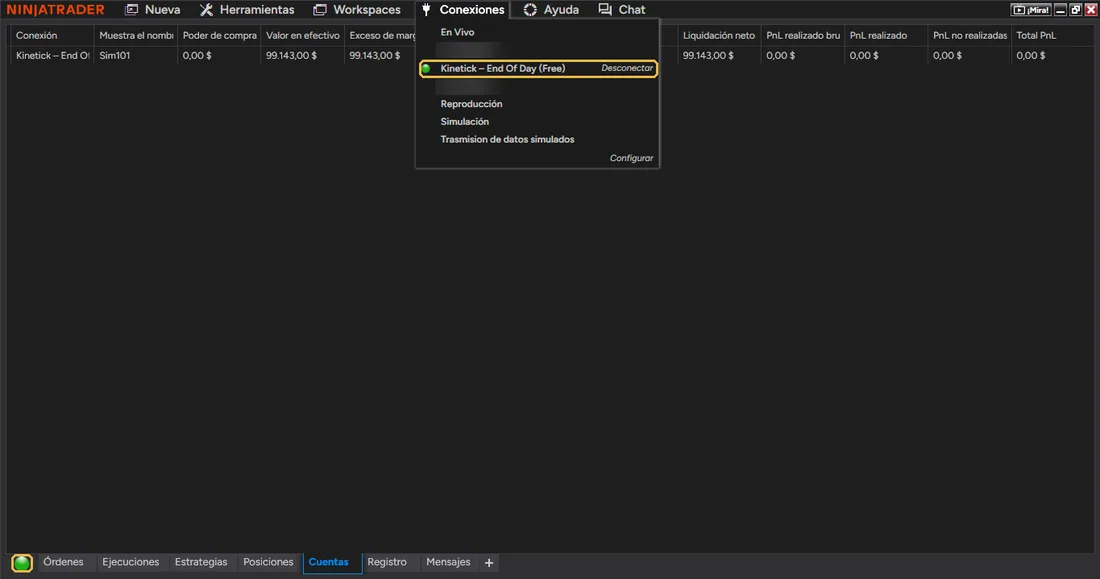Switch to the Posiciones tab

(x=268, y=562)
